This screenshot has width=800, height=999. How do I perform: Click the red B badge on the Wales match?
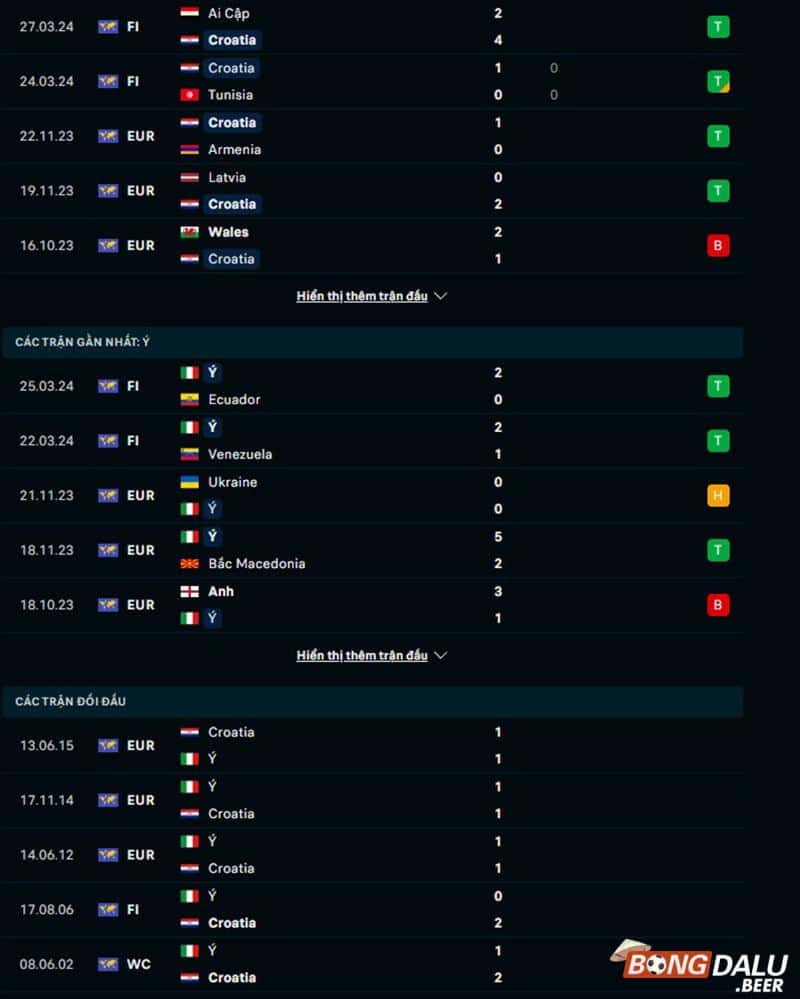click(x=718, y=245)
